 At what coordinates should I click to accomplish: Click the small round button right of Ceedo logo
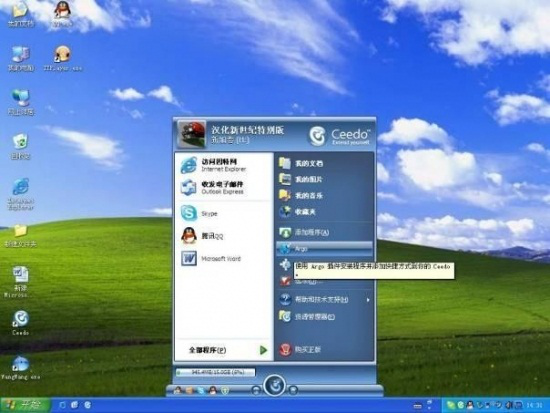click(x=293, y=389)
